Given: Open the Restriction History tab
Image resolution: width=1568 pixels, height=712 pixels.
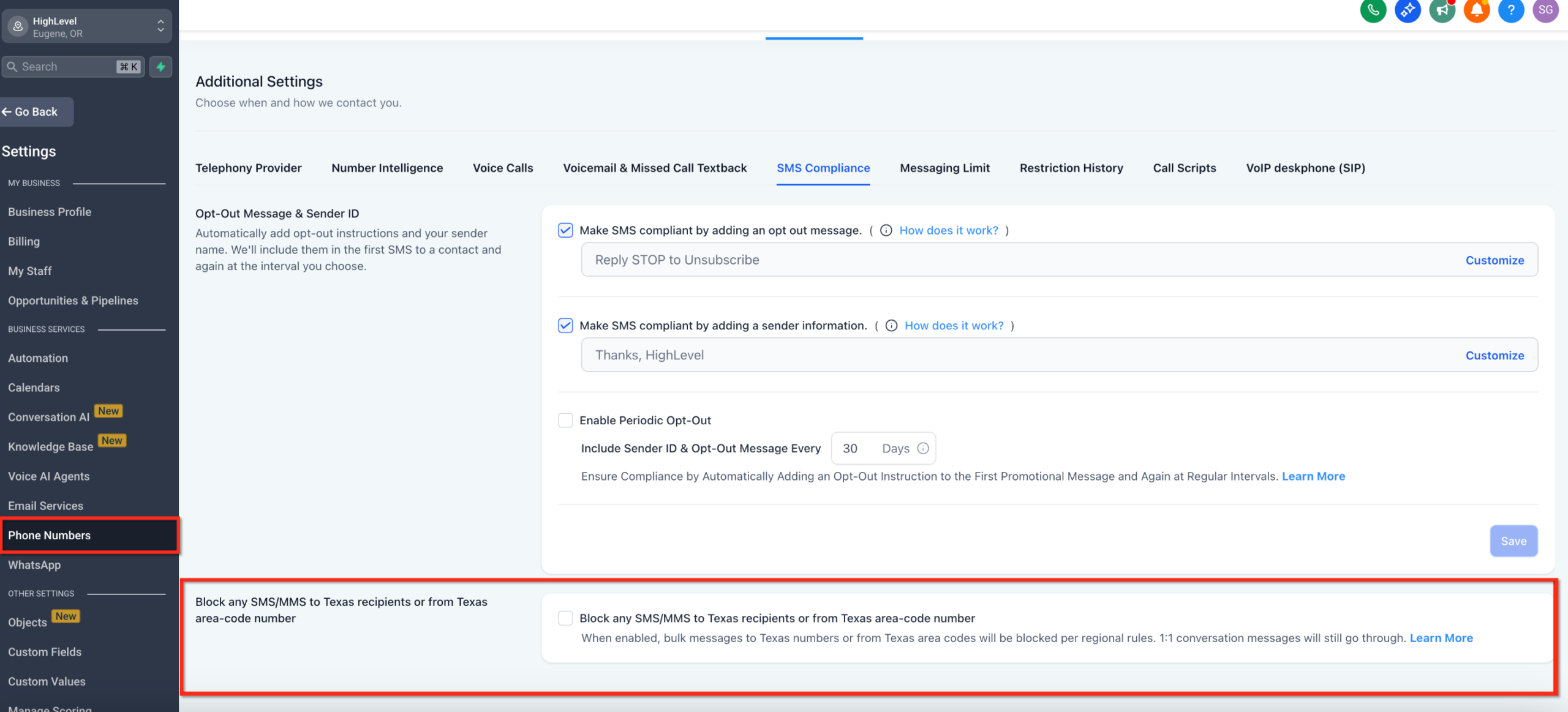Looking at the screenshot, I should pos(1071,168).
